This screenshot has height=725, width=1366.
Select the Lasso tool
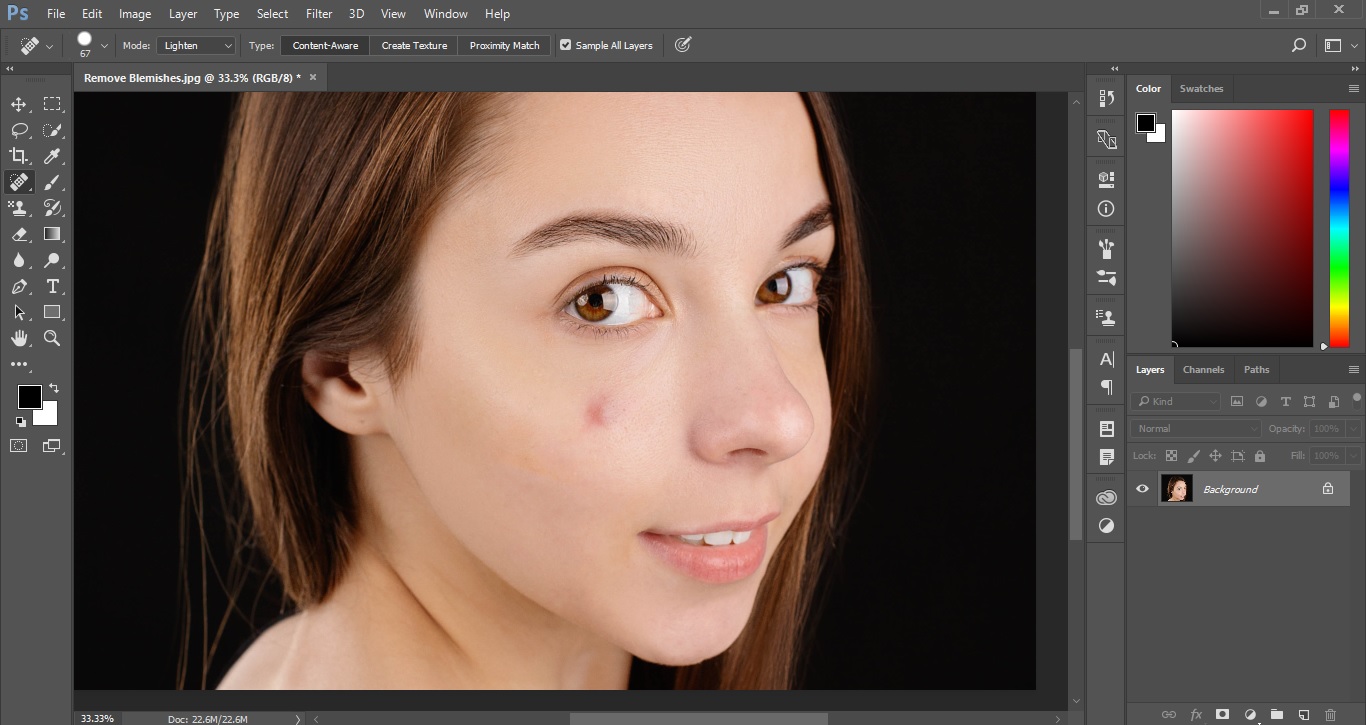pos(19,130)
